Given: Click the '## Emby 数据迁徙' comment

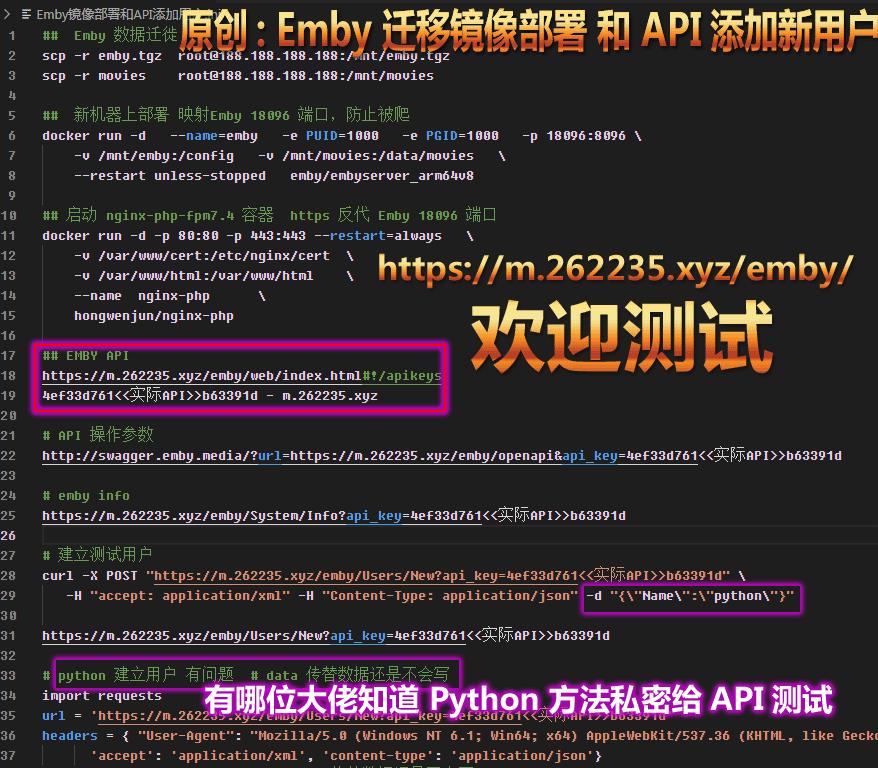Looking at the screenshot, I should pyautogui.click(x=110, y=36).
